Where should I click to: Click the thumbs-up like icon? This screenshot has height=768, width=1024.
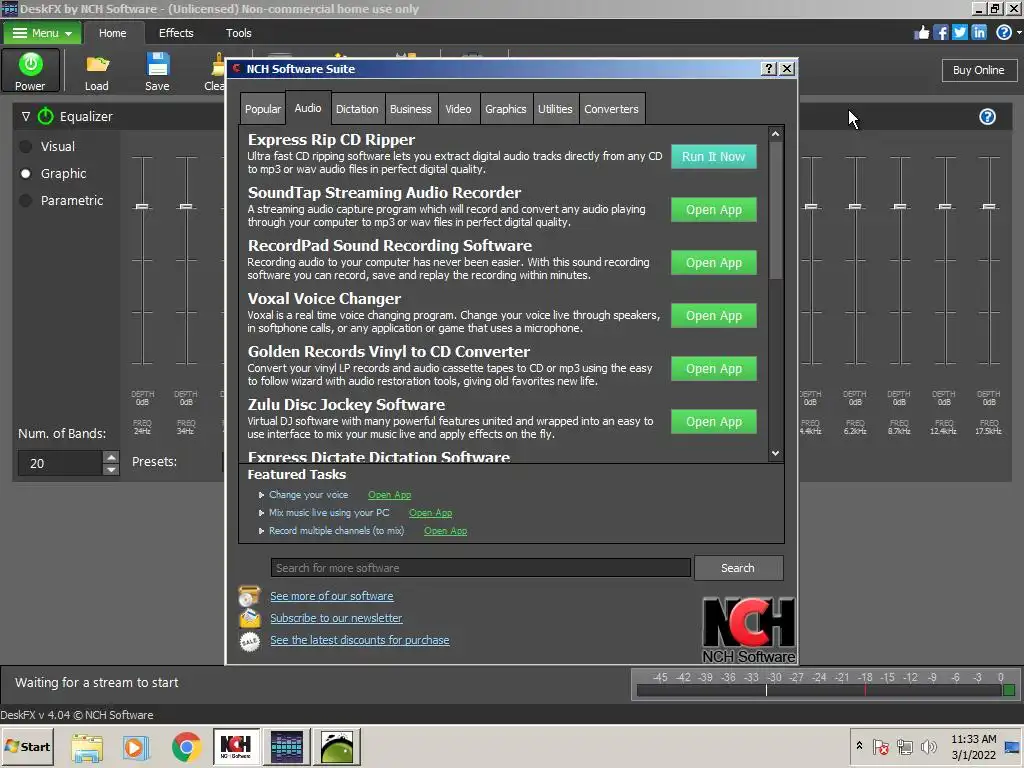click(921, 33)
